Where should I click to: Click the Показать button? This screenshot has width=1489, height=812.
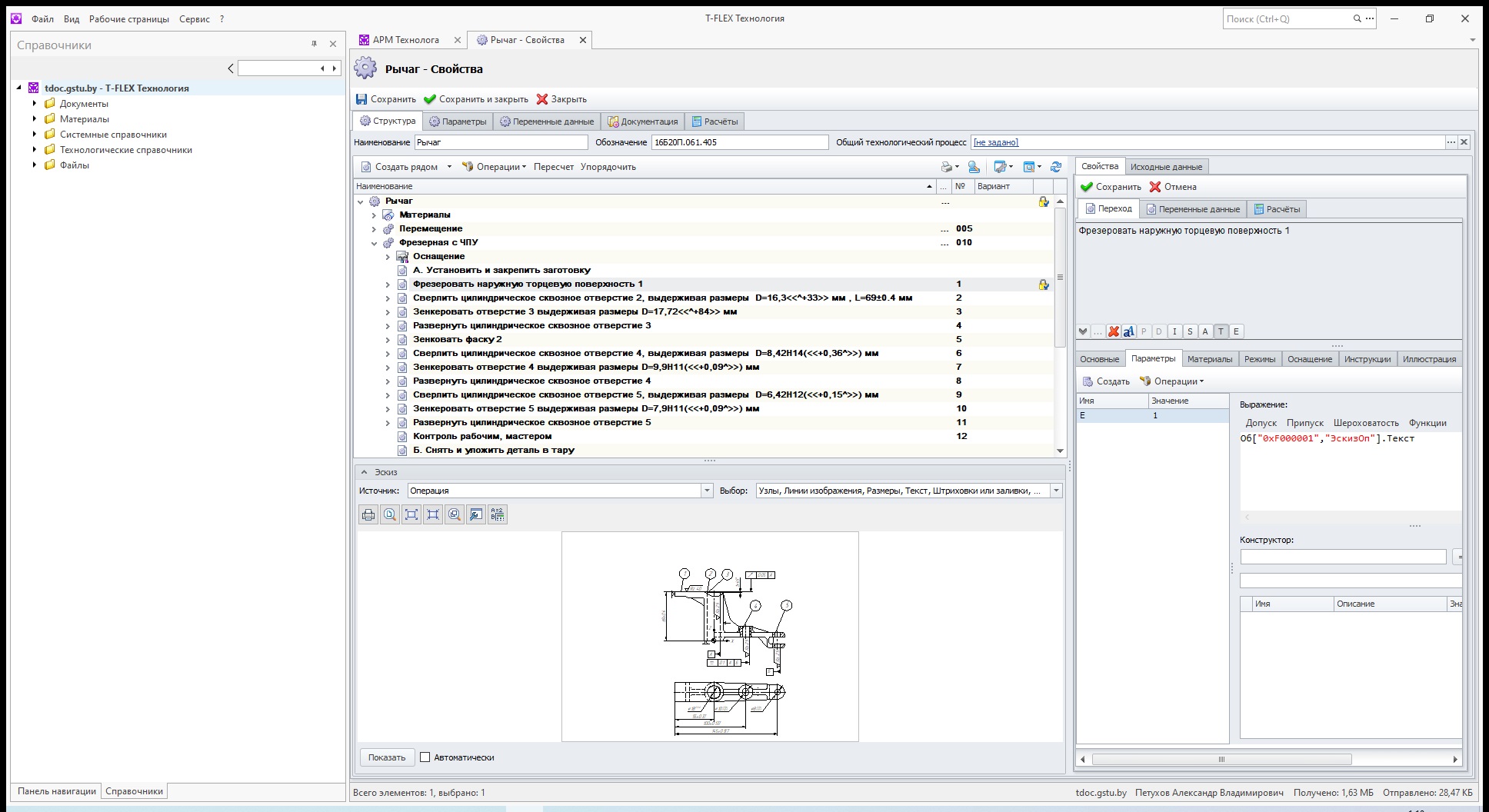click(386, 757)
